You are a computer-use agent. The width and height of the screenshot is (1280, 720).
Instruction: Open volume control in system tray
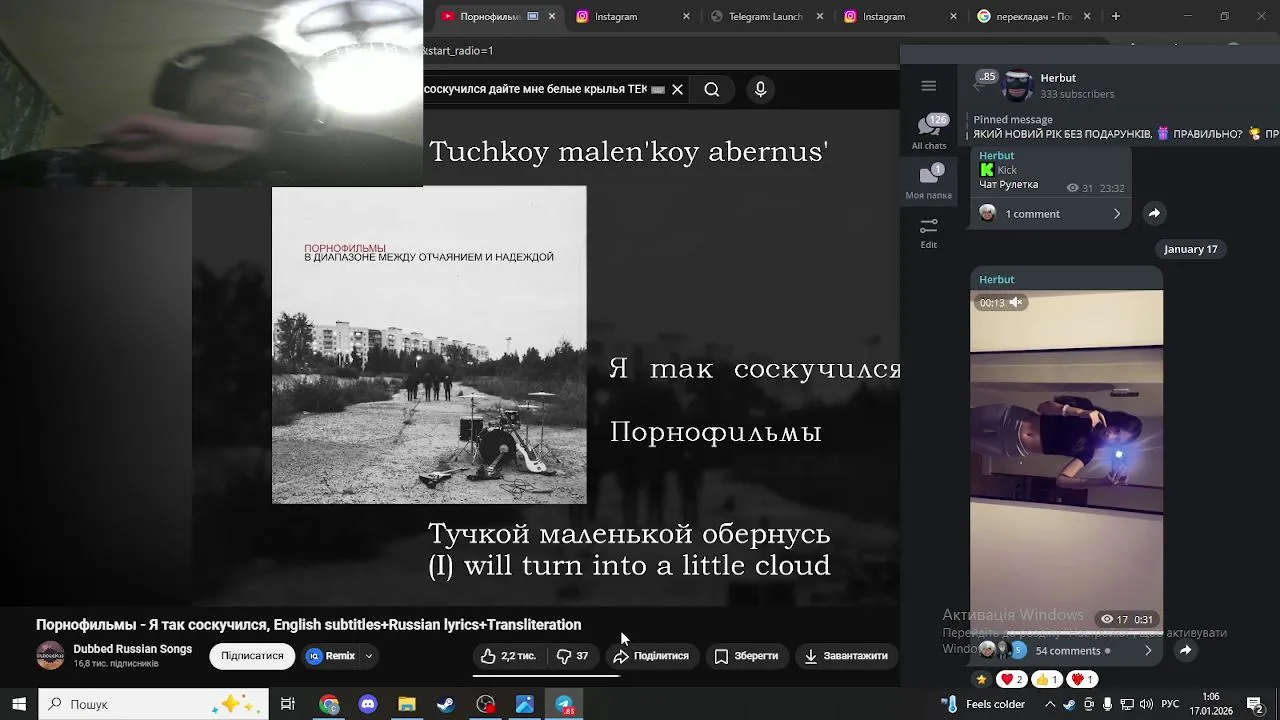coord(1146,704)
